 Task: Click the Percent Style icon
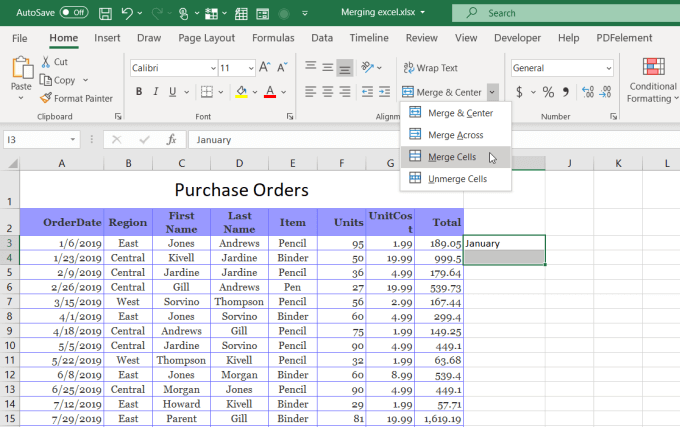coord(547,92)
